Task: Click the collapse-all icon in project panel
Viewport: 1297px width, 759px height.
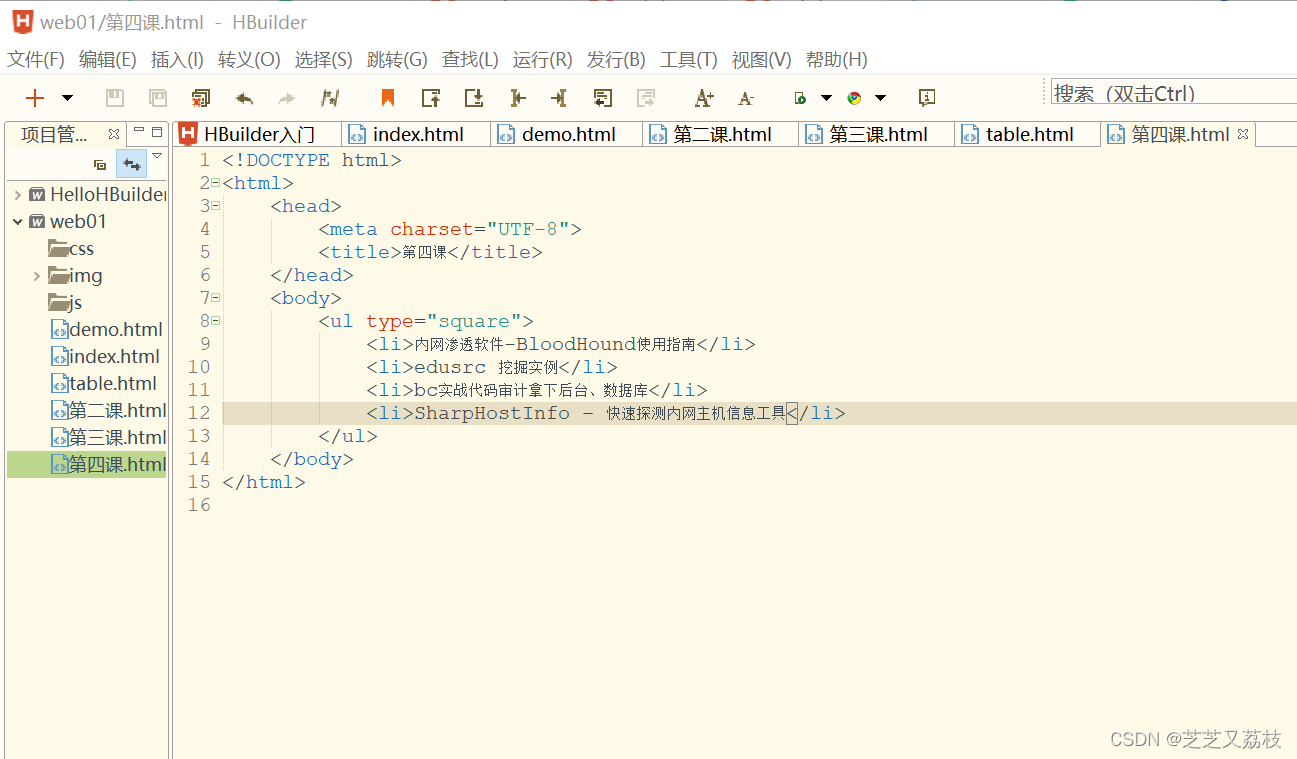Action: [100, 164]
